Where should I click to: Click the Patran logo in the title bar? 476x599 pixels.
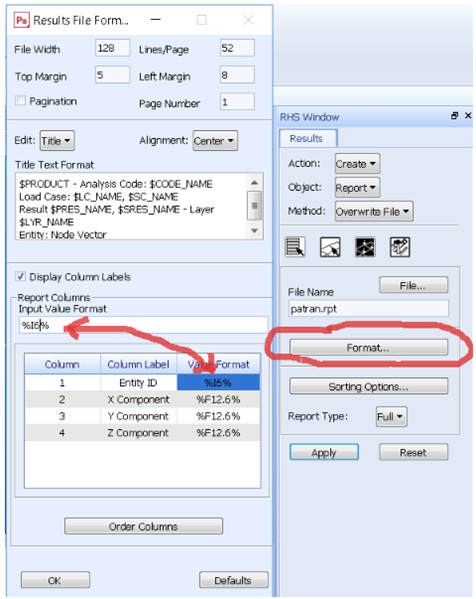click(21, 20)
